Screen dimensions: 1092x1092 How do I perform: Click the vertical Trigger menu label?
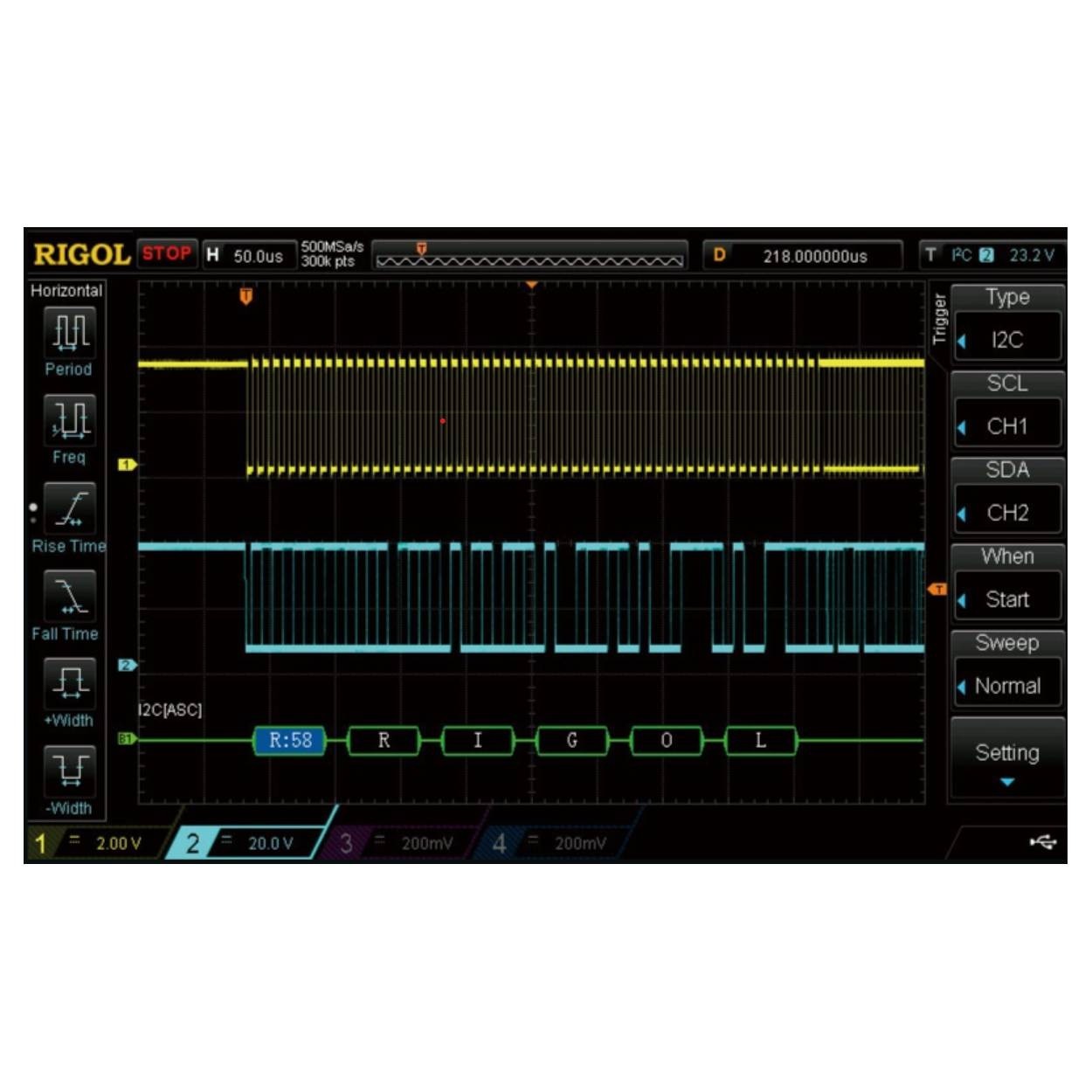tap(940, 319)
